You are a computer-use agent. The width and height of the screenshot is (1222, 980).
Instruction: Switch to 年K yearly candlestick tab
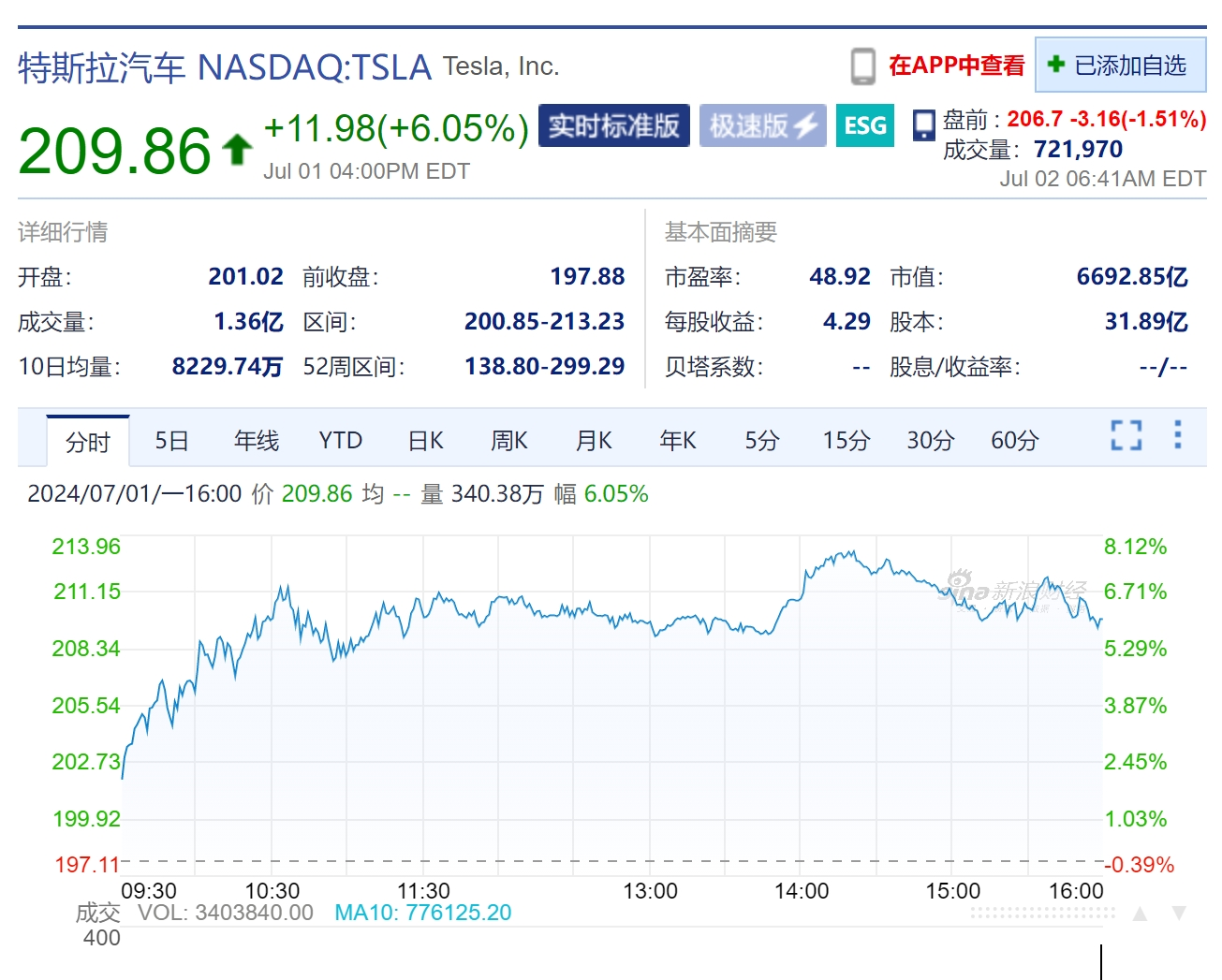678,441
